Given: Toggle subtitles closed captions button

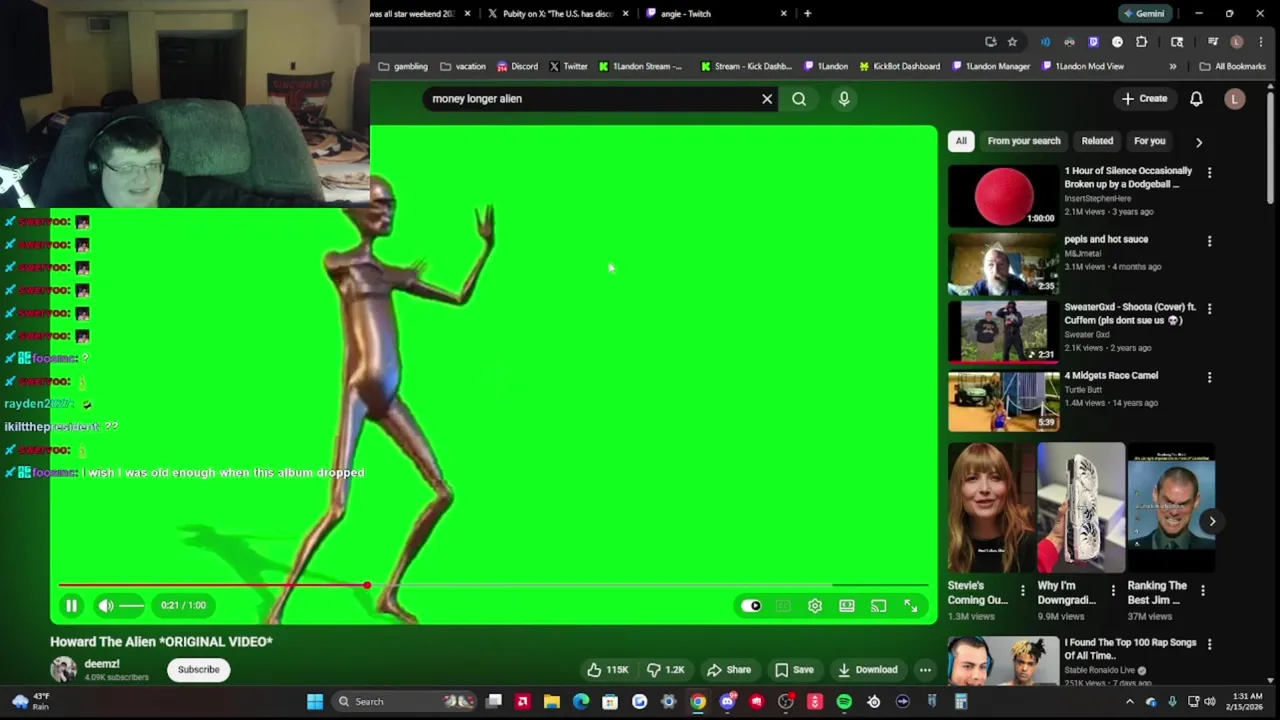Looking at the screenshot, I should coord(783,605).
